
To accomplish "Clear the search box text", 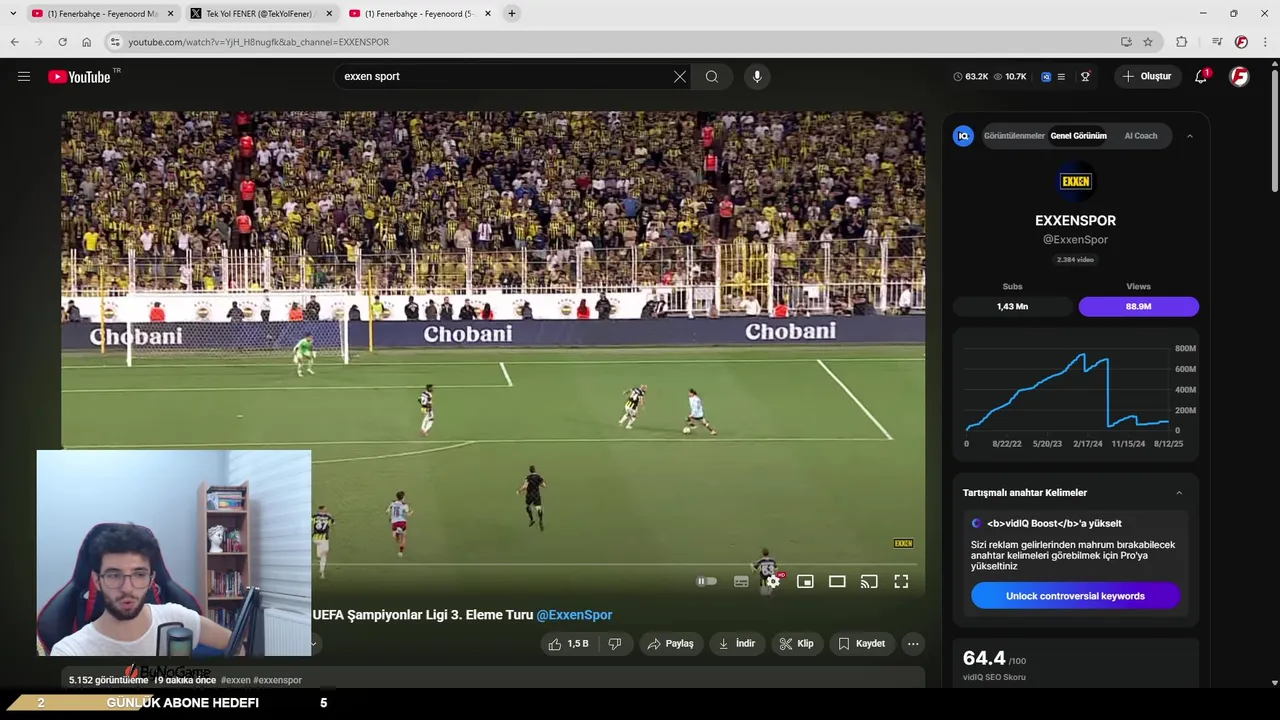I will click(x=680, y=76).
